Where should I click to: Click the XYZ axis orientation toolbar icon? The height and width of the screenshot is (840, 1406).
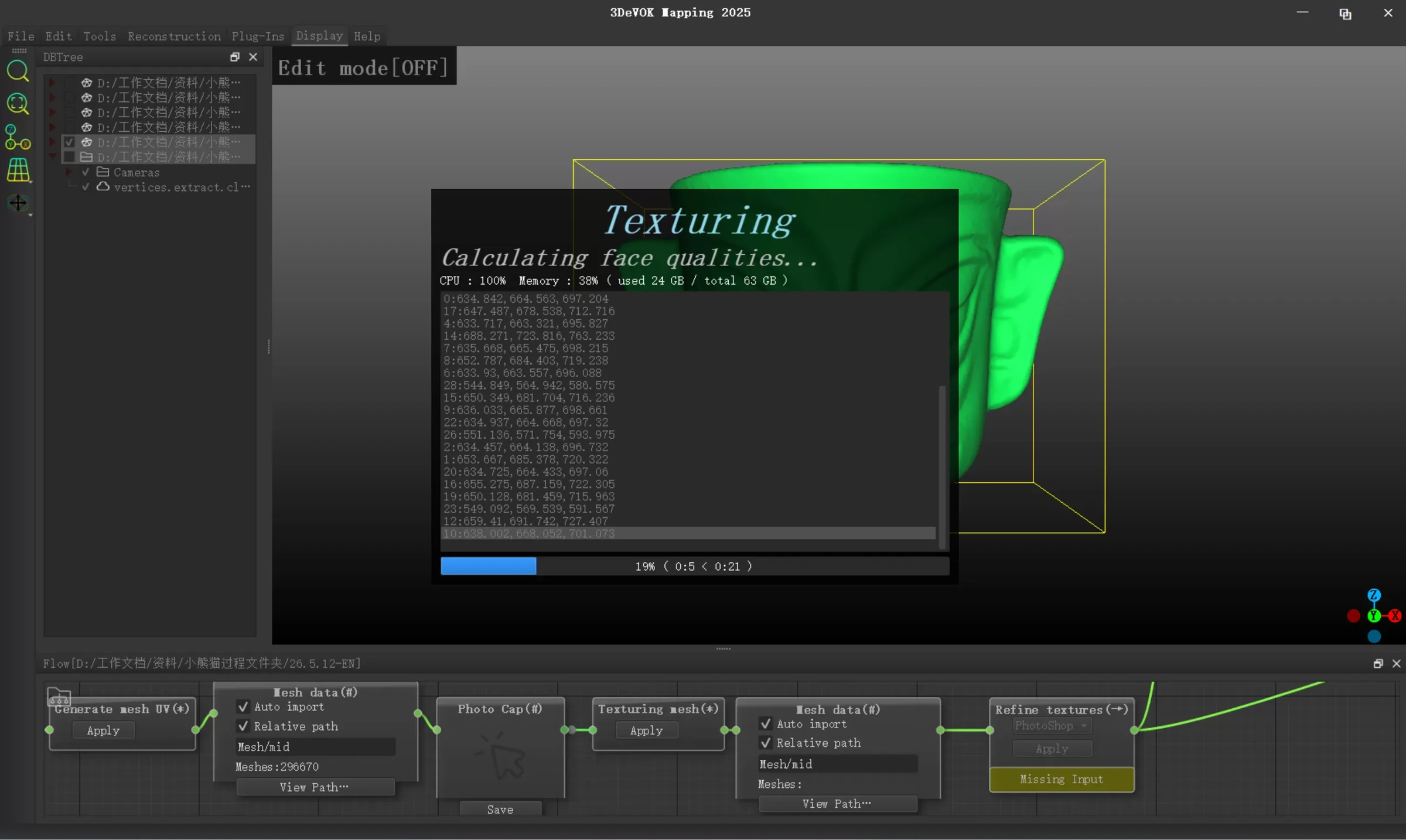[x=18, y=137]
